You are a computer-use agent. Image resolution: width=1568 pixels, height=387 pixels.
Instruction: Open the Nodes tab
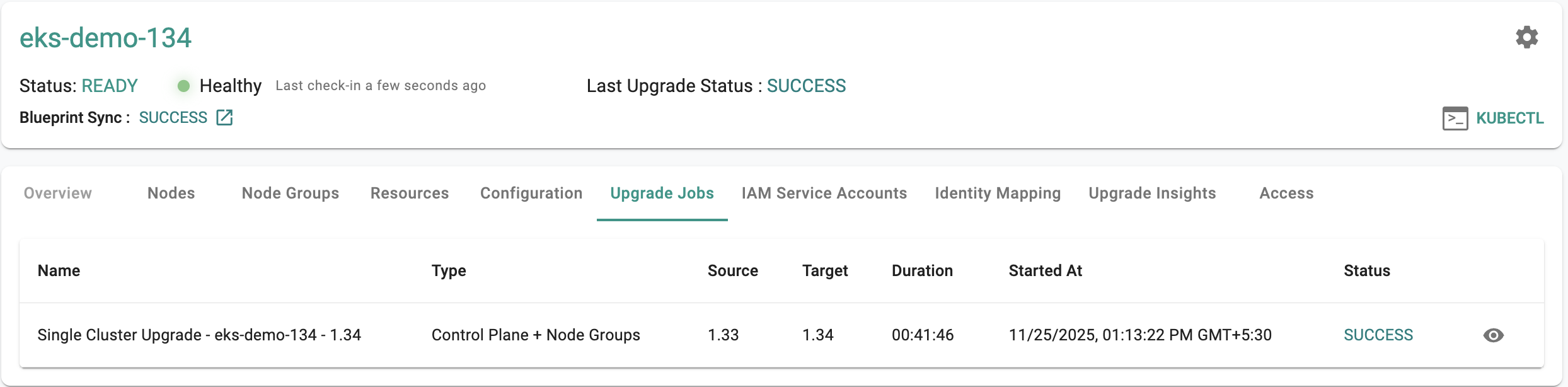[x=171, y=193]
